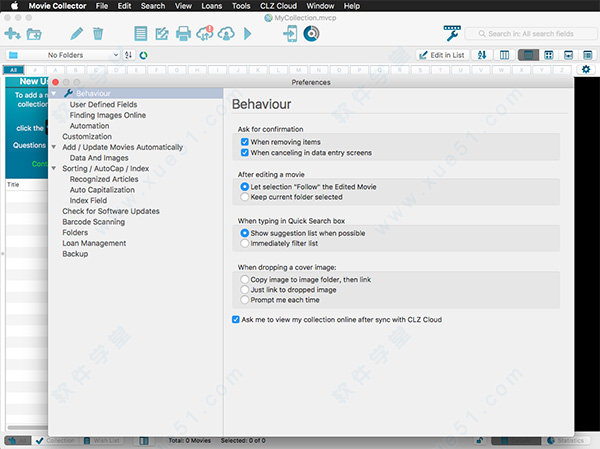
Task: Click the sort order icon beside folders
Action: pos(128,55)
